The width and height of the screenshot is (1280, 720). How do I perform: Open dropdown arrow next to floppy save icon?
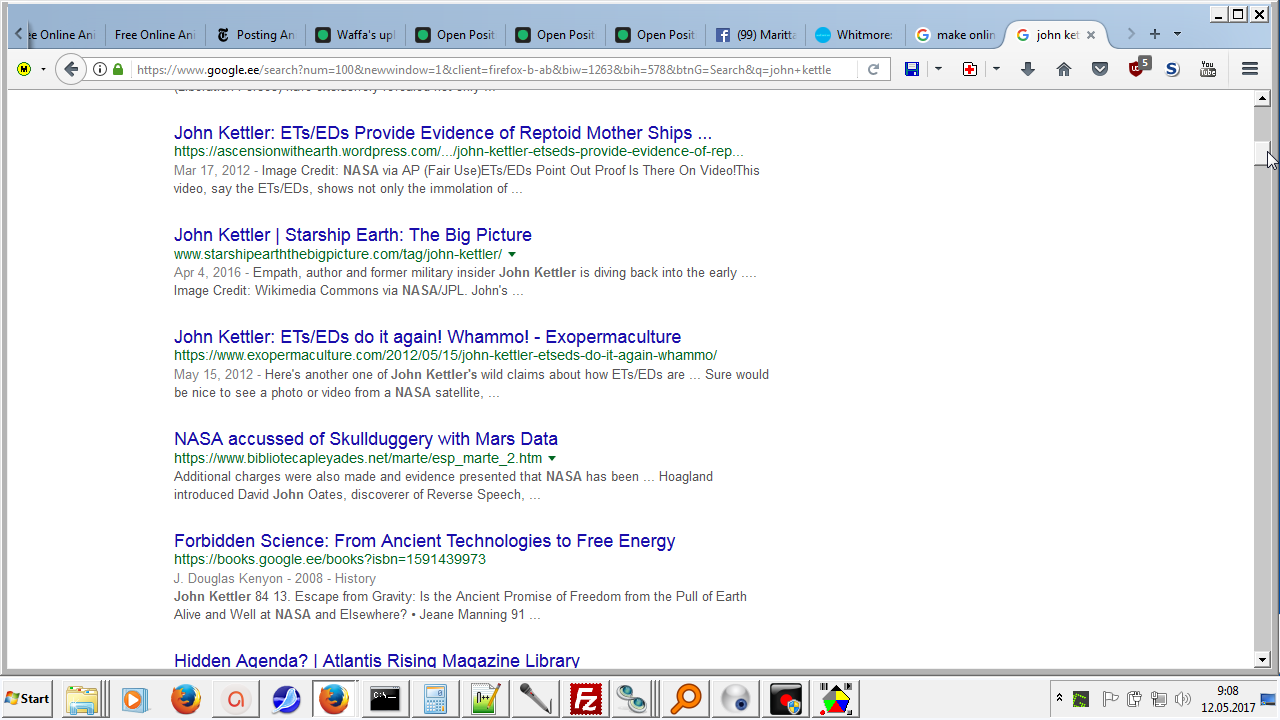[x=938, y=69]
